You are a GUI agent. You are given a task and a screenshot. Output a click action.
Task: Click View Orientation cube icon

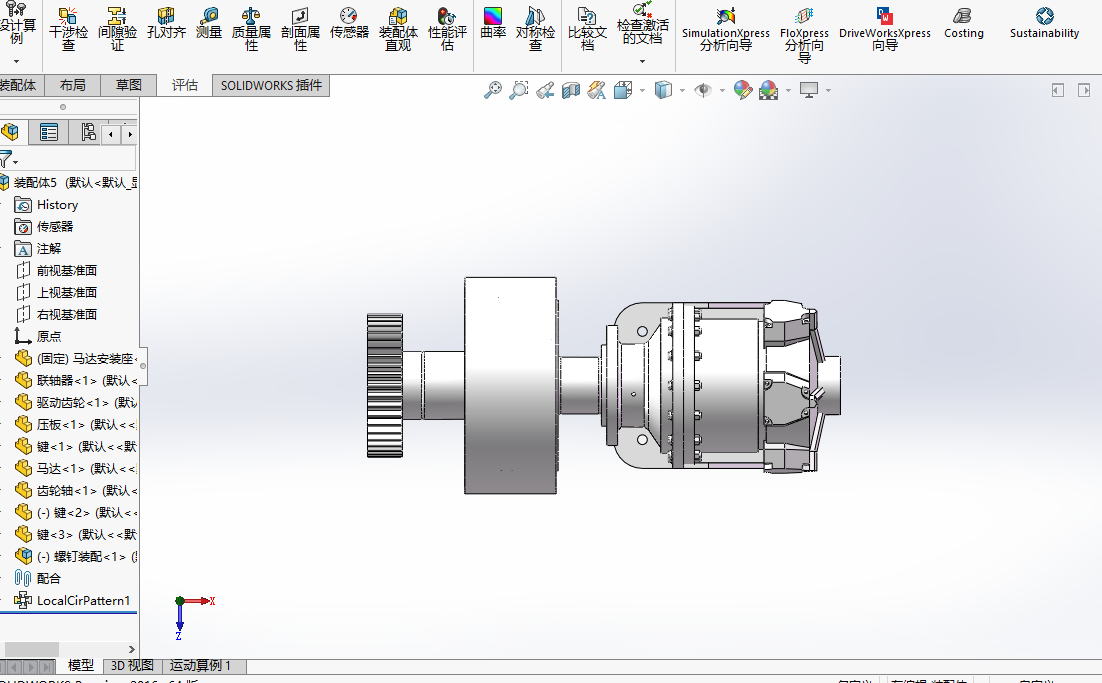tap(623, 90)
